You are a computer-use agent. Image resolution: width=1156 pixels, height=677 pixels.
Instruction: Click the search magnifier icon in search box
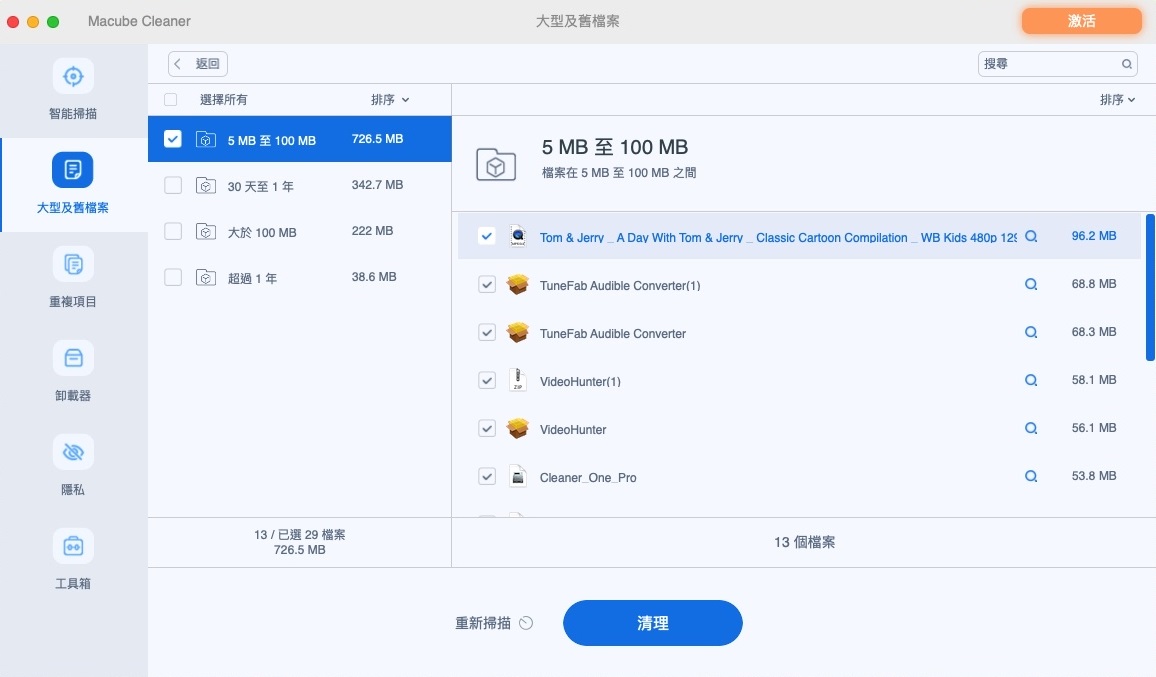[1127, 64]
